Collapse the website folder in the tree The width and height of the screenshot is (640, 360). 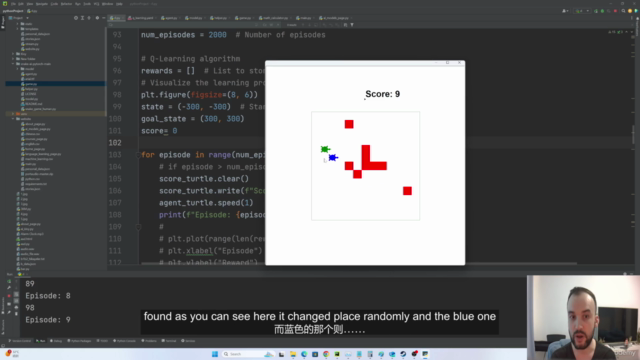click(13, 119)
